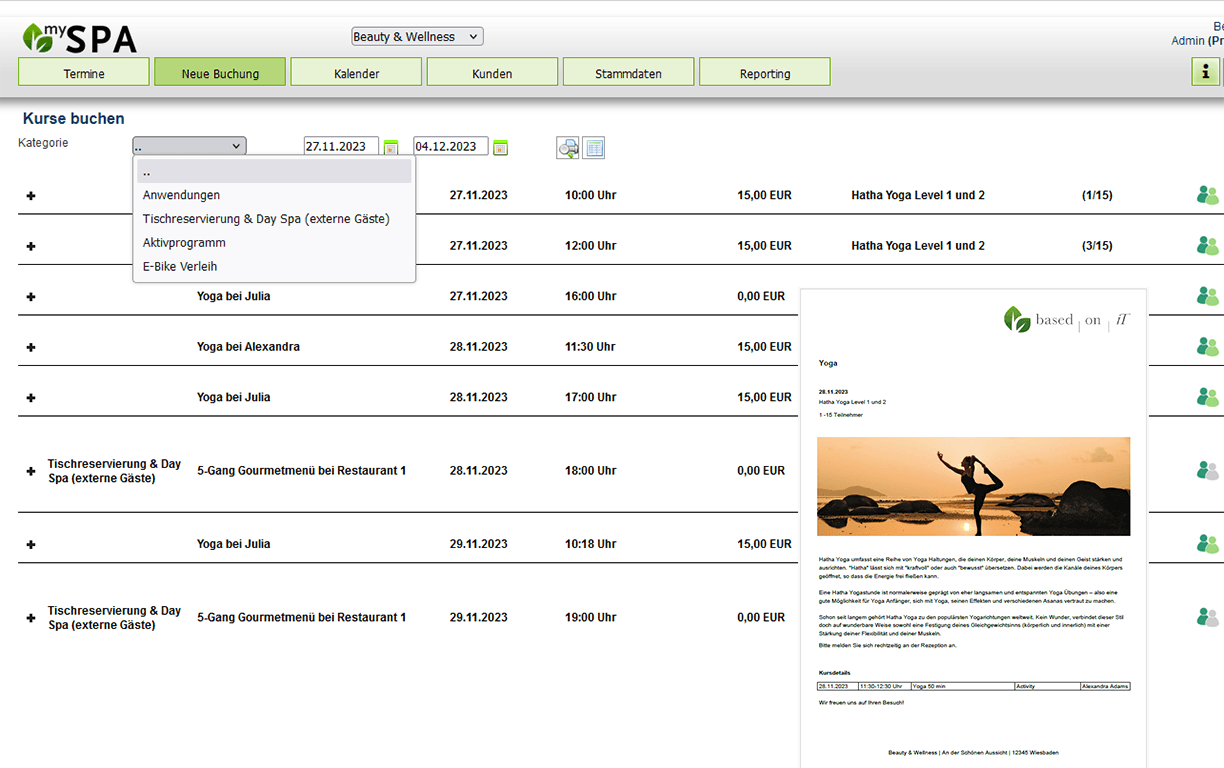Open participants for the Hatha Yoga 27.11 course
The width and height of the screenshot is (1224, 768).
pyautogui.click(x=1207, y=195)
